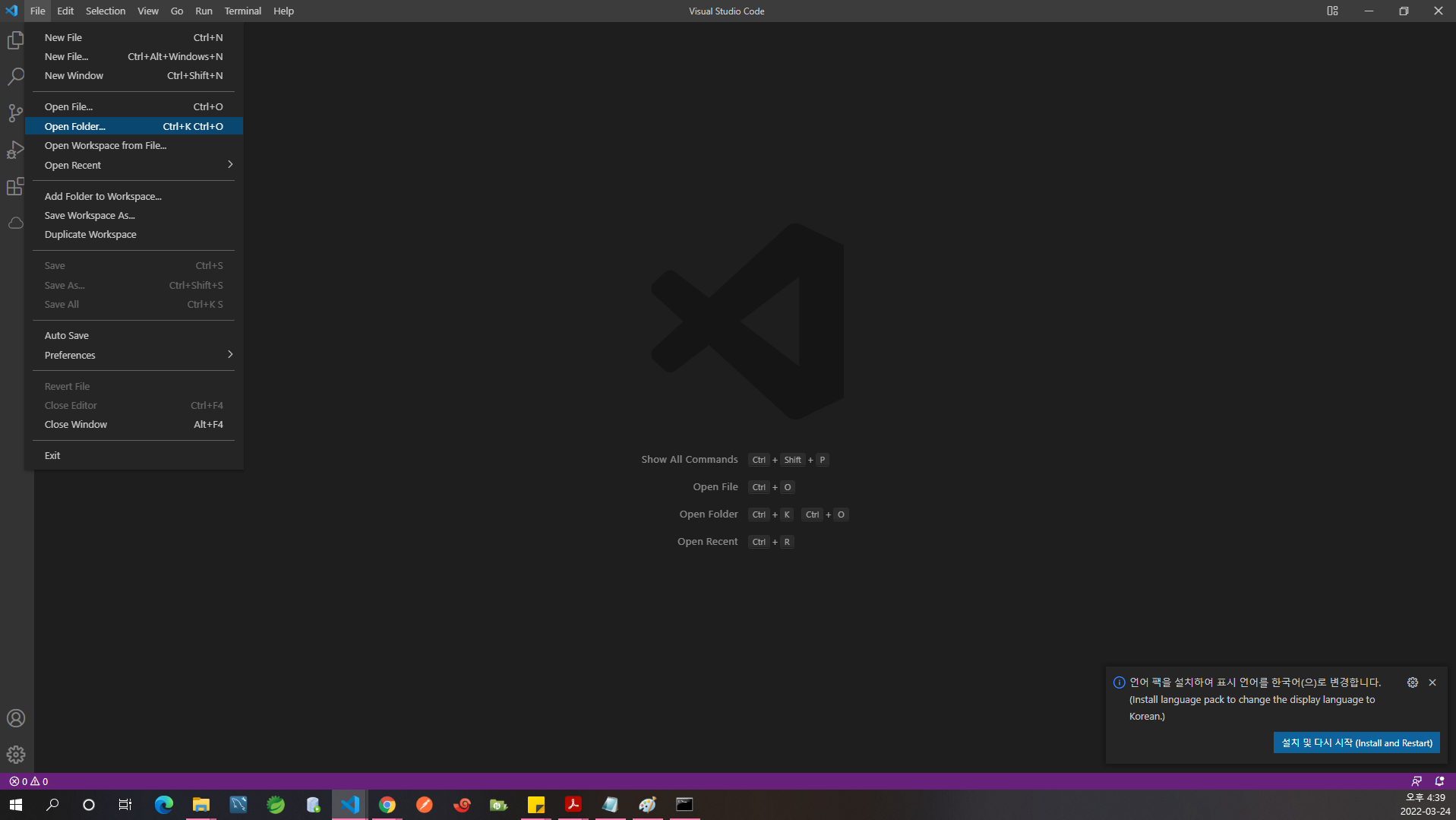Open the Terminal menu

[243, 11]
